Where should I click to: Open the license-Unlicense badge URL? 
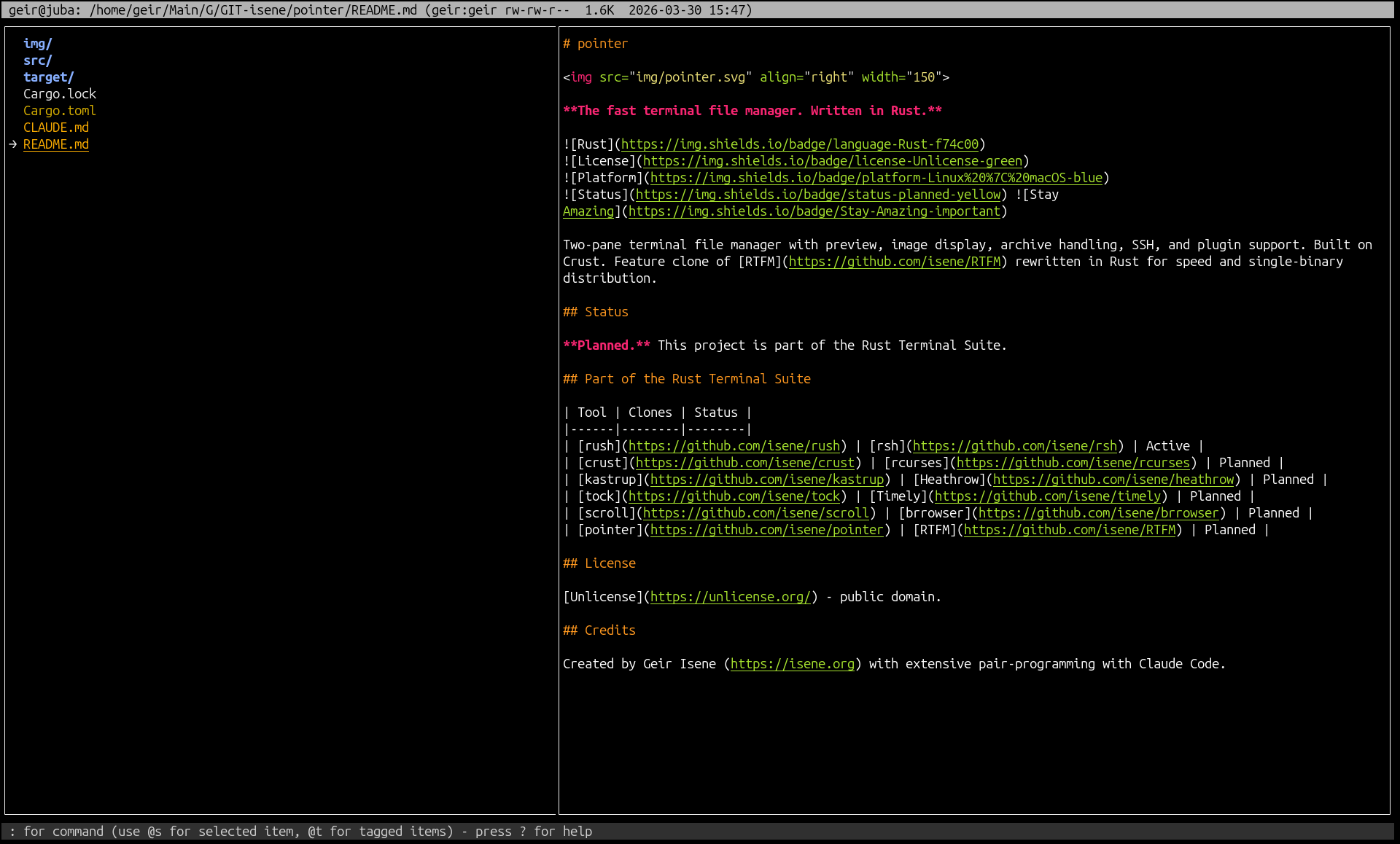833,161
